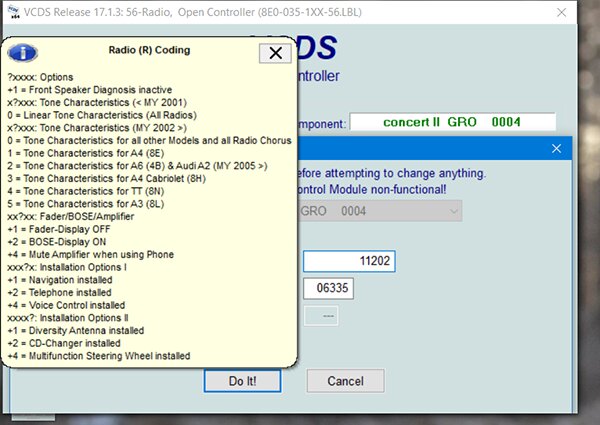The width and height of the screenshot is (600, 425).
Task: Click the software coding field showing 11202
Action: click(x=349, y=261)
